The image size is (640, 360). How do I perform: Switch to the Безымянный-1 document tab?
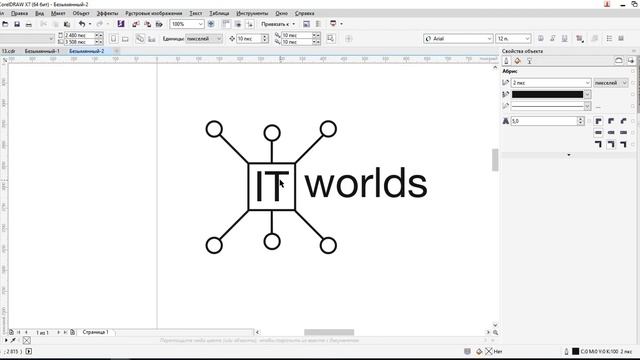42,51
